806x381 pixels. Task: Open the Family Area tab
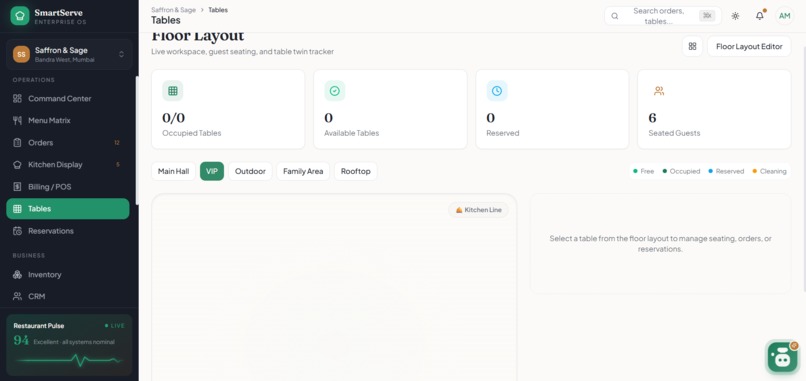point(303,171)
